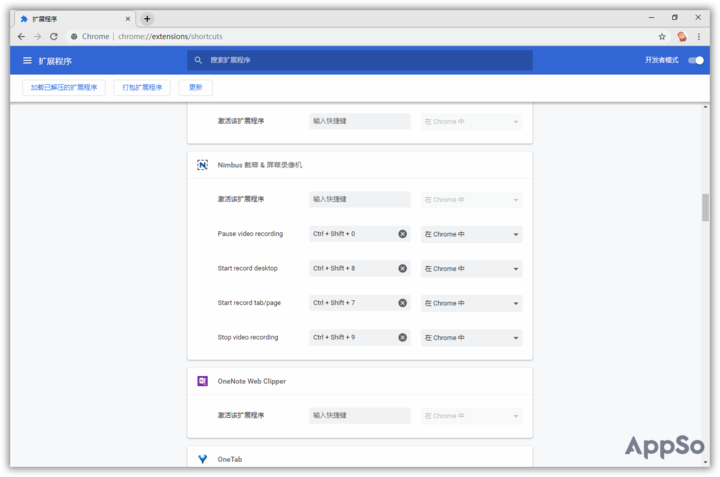Open the profile avatar in the toolbar

(x=682, y=37)
